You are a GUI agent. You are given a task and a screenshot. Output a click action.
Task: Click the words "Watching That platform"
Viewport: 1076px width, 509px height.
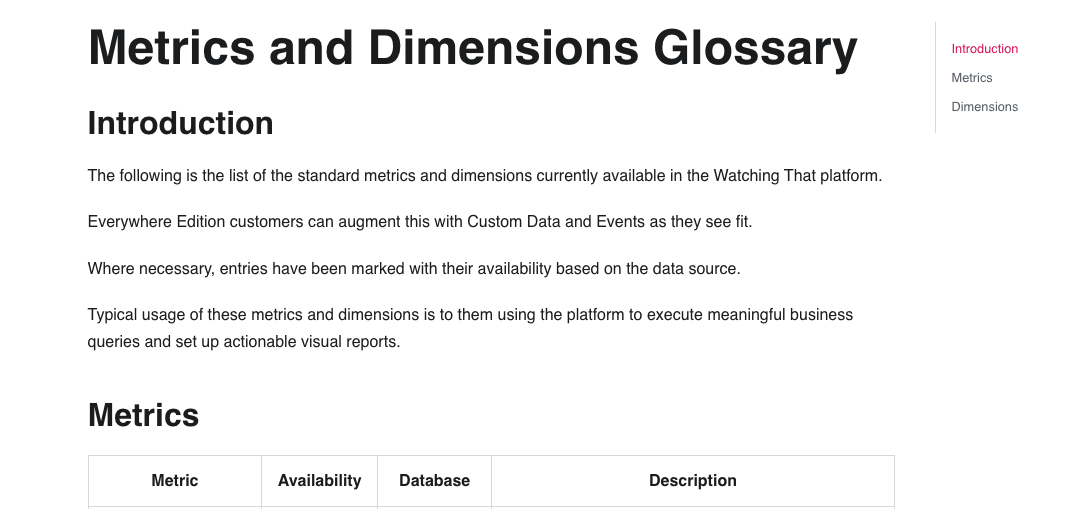(797, 176)
